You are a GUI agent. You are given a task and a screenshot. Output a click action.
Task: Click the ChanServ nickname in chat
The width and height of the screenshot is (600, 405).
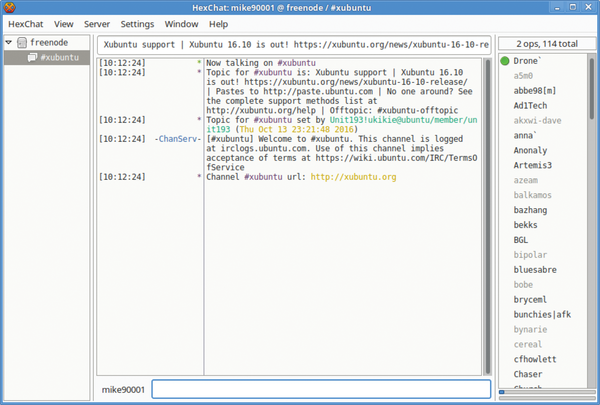[178, 139]
